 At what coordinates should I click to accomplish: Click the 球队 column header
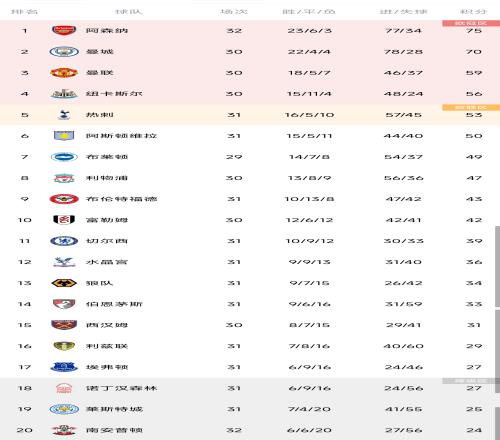129,12
